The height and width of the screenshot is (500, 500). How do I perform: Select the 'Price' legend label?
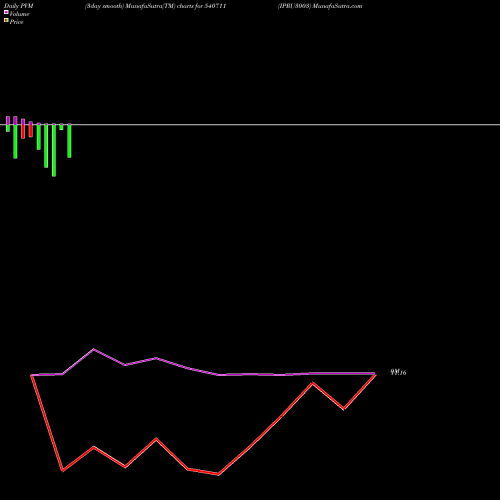[16, 22]
